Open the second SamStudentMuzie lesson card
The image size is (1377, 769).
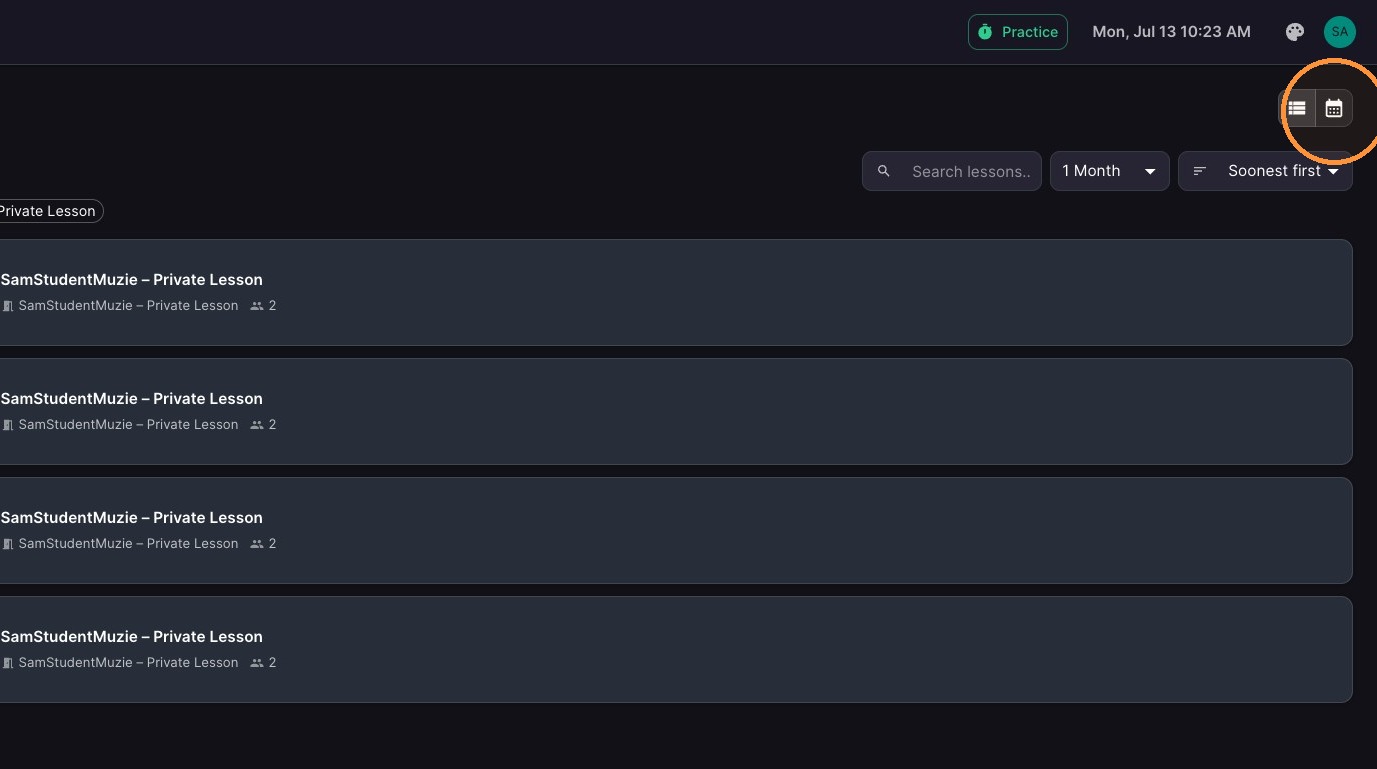(676, 411)
